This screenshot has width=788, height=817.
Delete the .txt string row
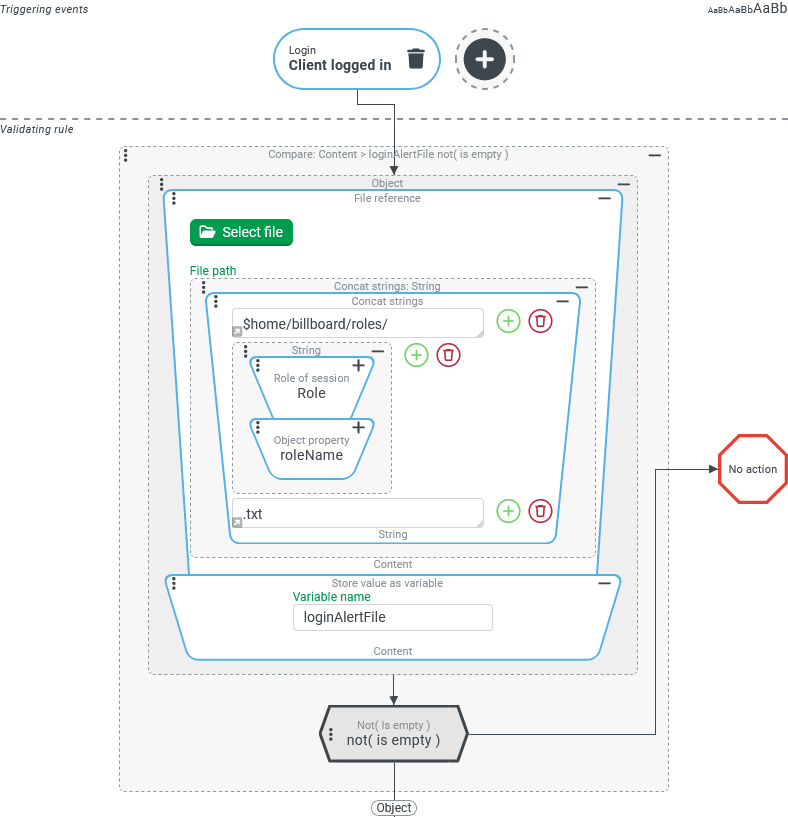[x=540, y=511]
